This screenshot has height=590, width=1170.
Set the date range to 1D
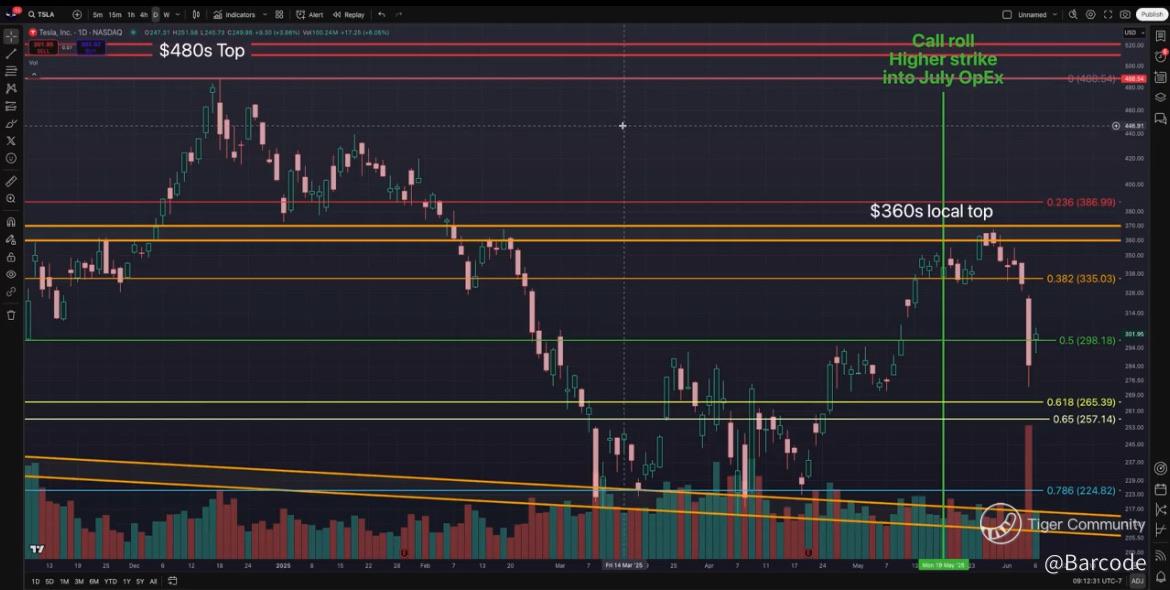[x=35, y=581]
